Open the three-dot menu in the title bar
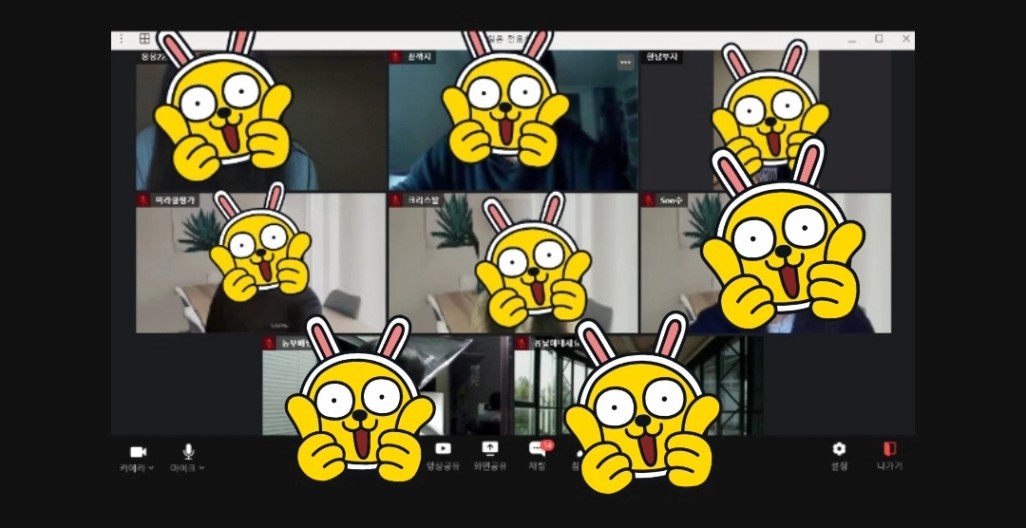1026x528 pixels. pos(121,39)
